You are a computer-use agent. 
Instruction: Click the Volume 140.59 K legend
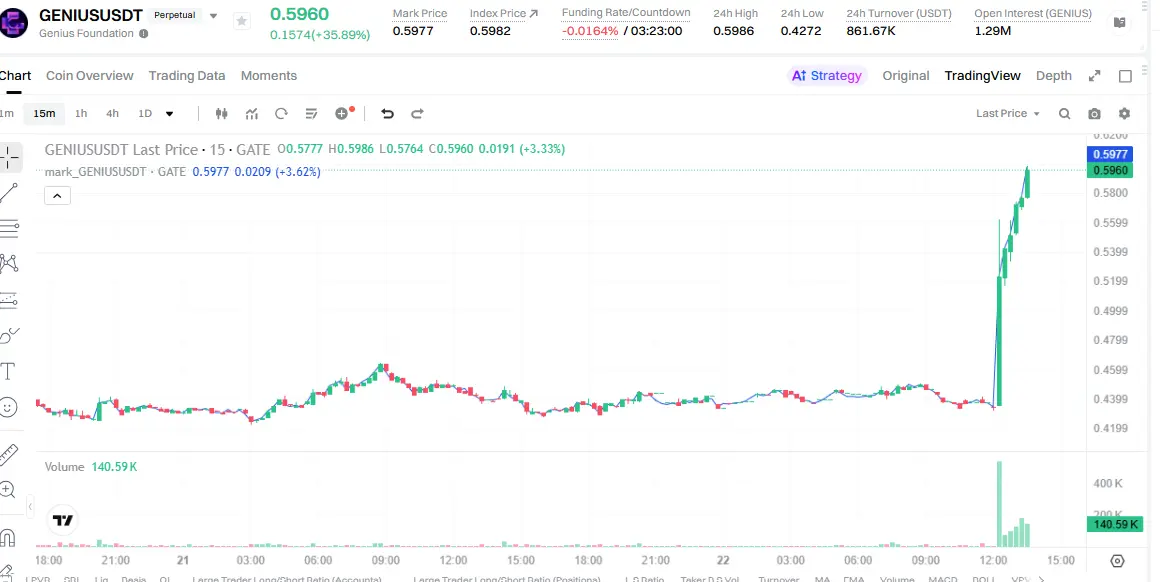point(91,467)
